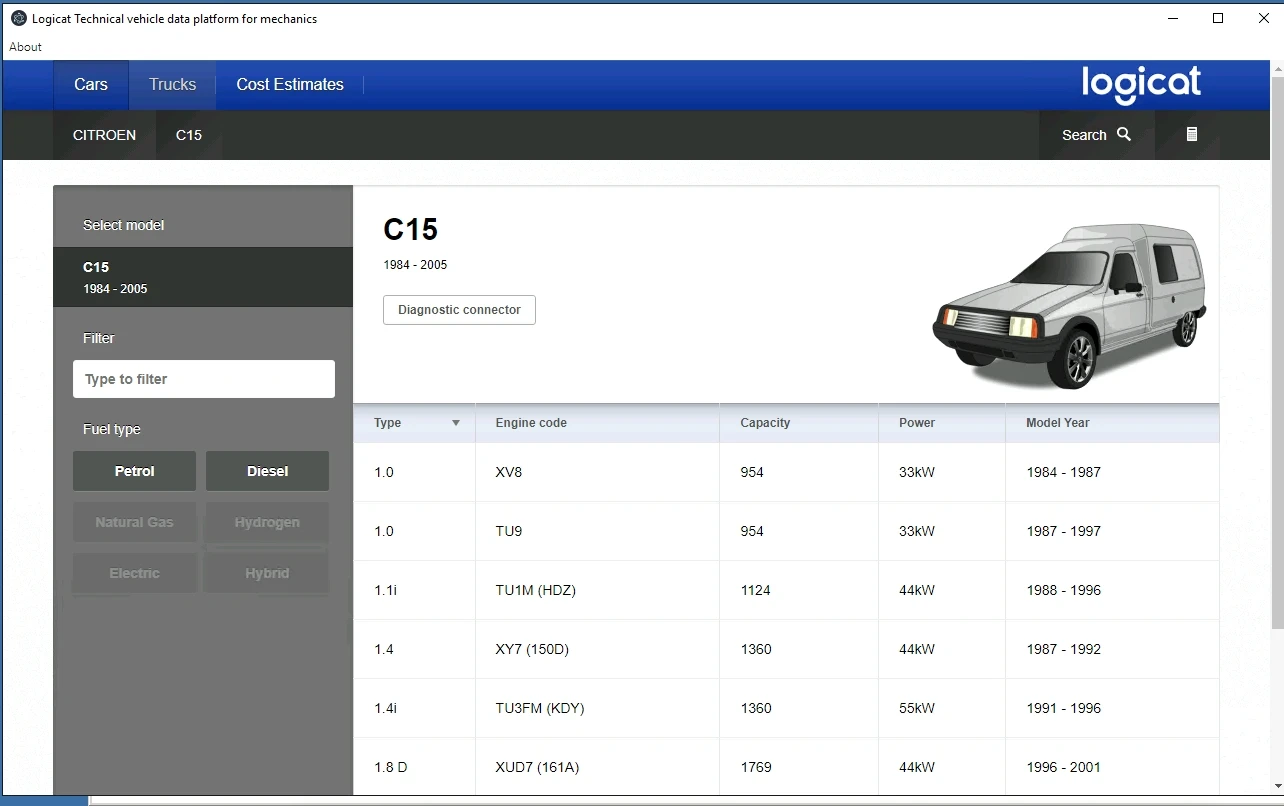1284x806 pixels.
Task: Click the Select model heading
Action: pyautogui.click(x=123, y=225)
